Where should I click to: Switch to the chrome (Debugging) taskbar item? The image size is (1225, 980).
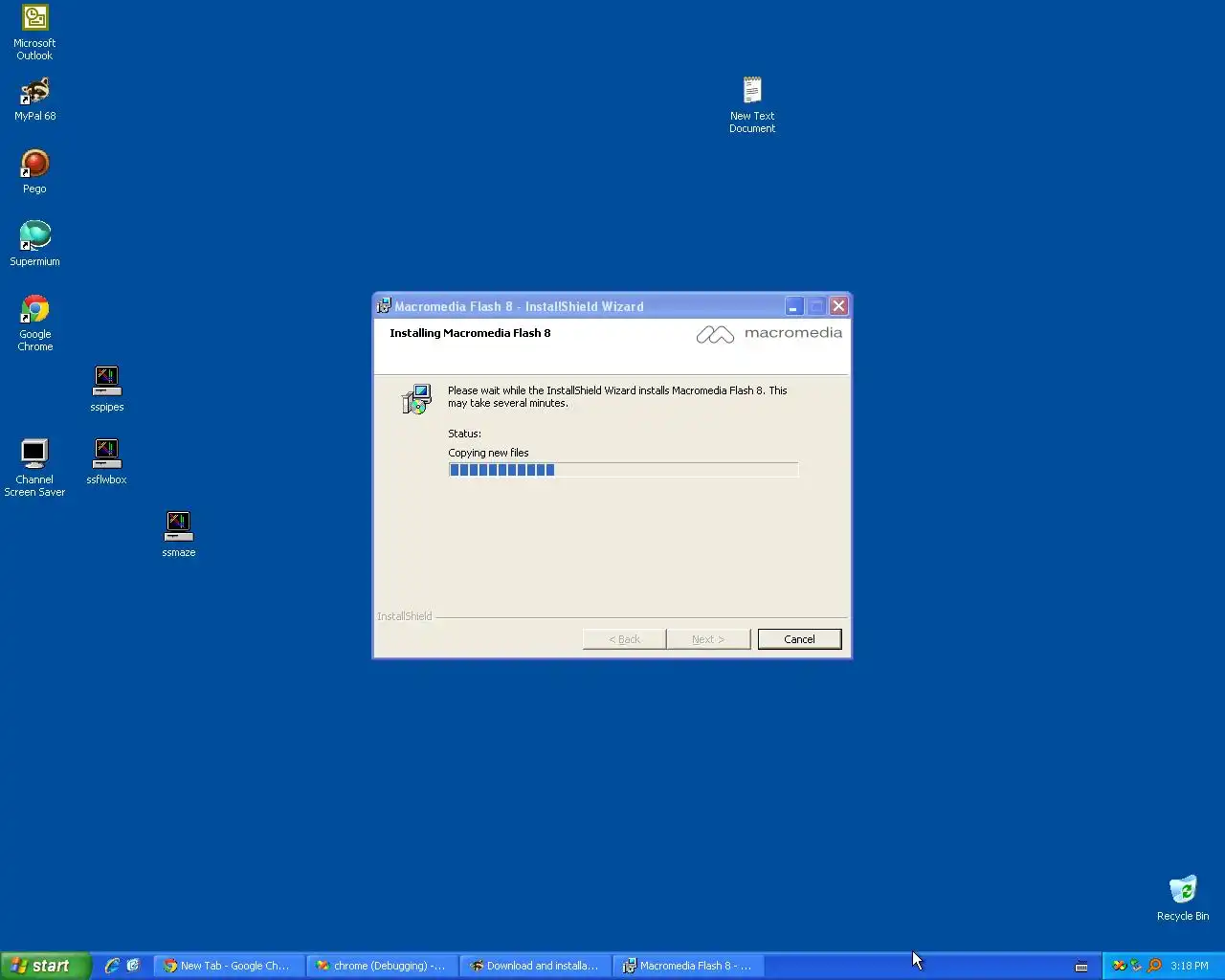383,966
